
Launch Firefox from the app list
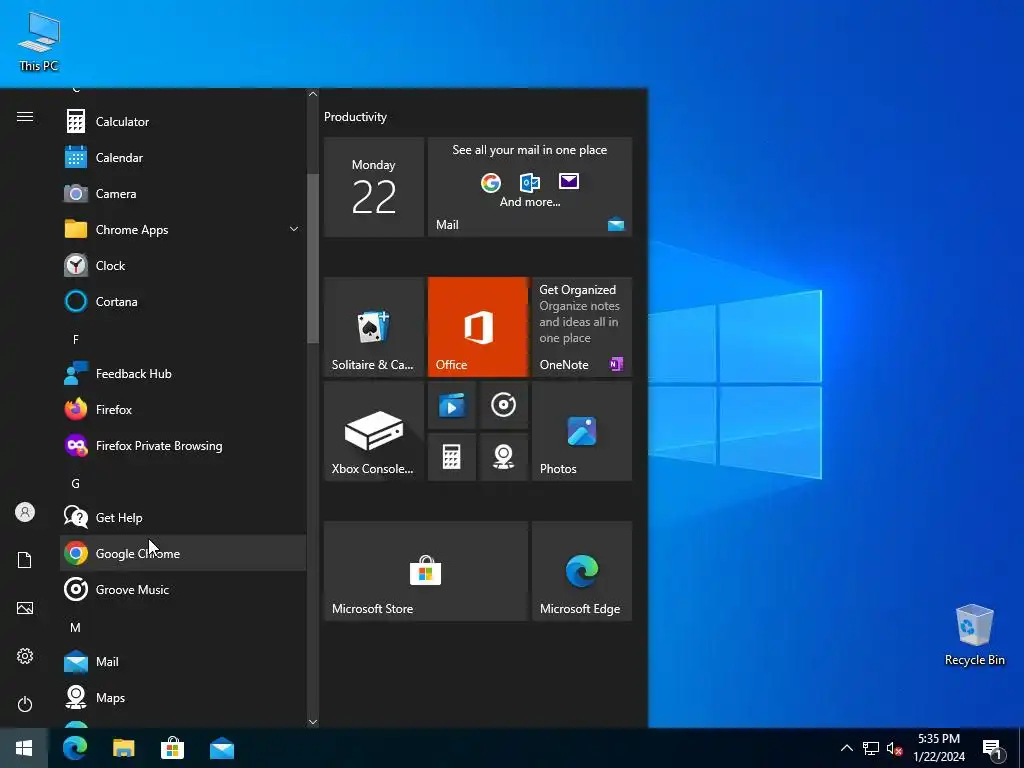(183, 409)
